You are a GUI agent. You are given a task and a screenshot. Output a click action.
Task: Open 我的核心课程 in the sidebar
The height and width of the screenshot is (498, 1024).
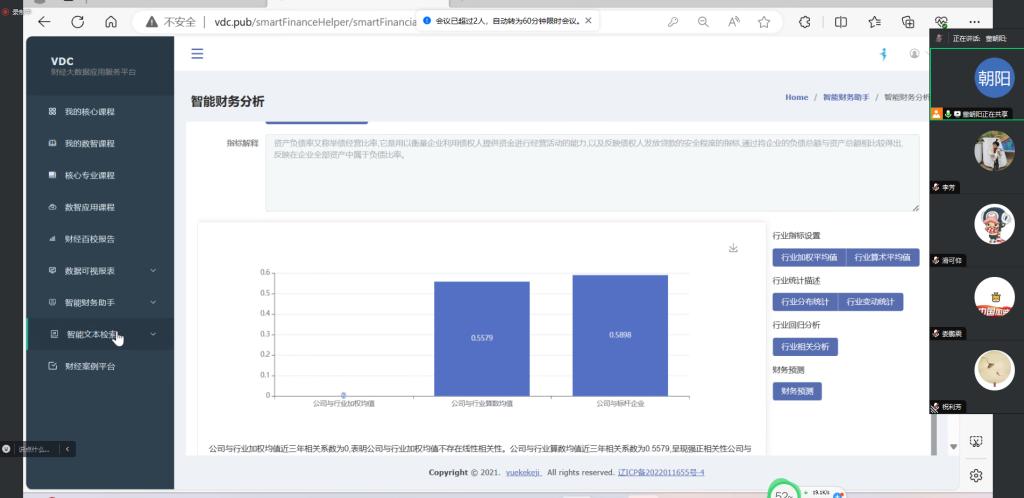(89, 112)
